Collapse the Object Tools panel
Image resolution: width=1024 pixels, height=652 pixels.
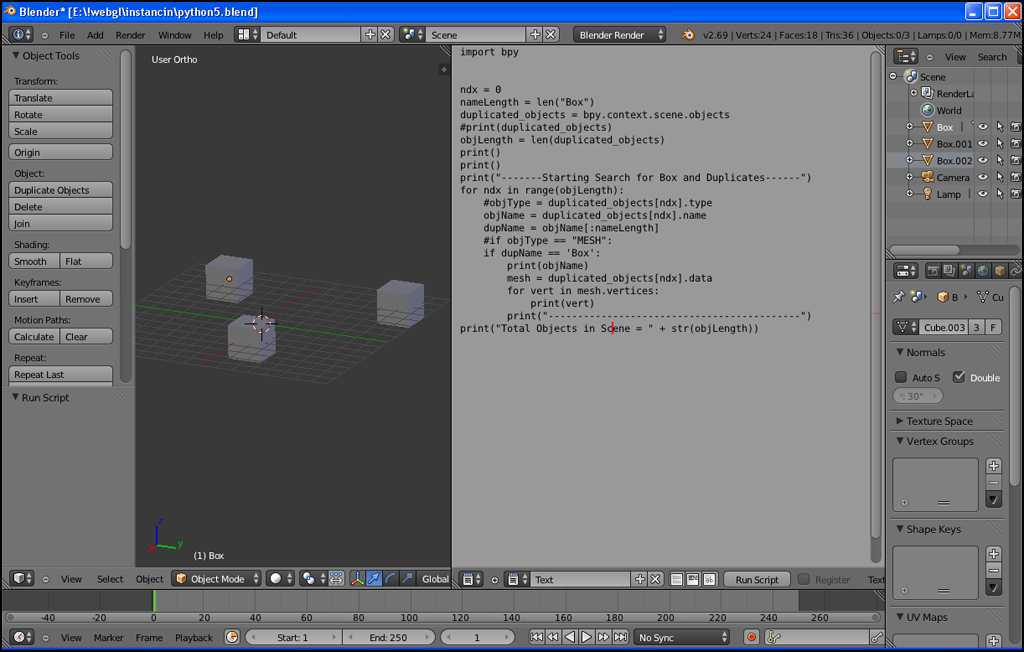click(16, 56)
